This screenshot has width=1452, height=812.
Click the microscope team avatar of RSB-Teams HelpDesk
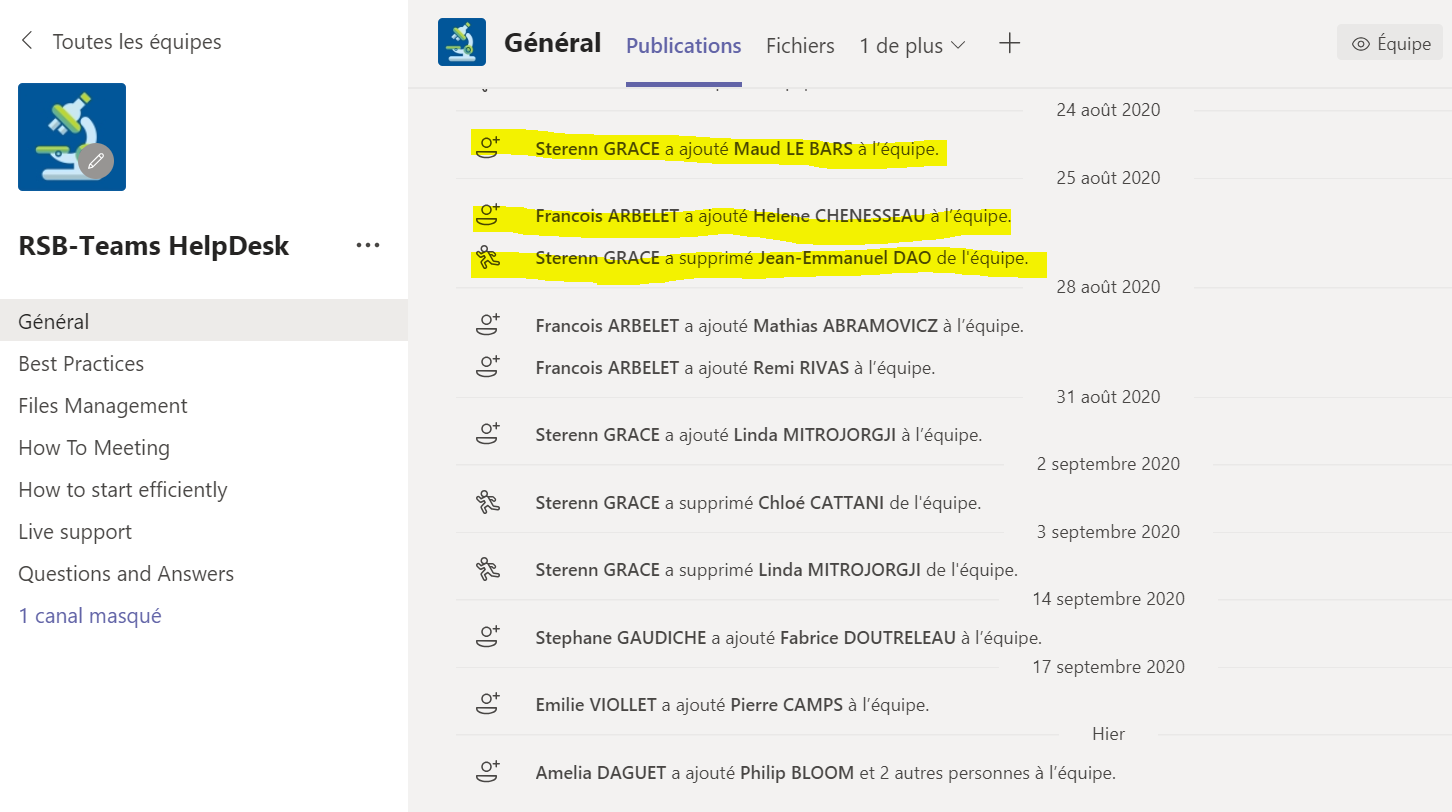click(72, 136)
